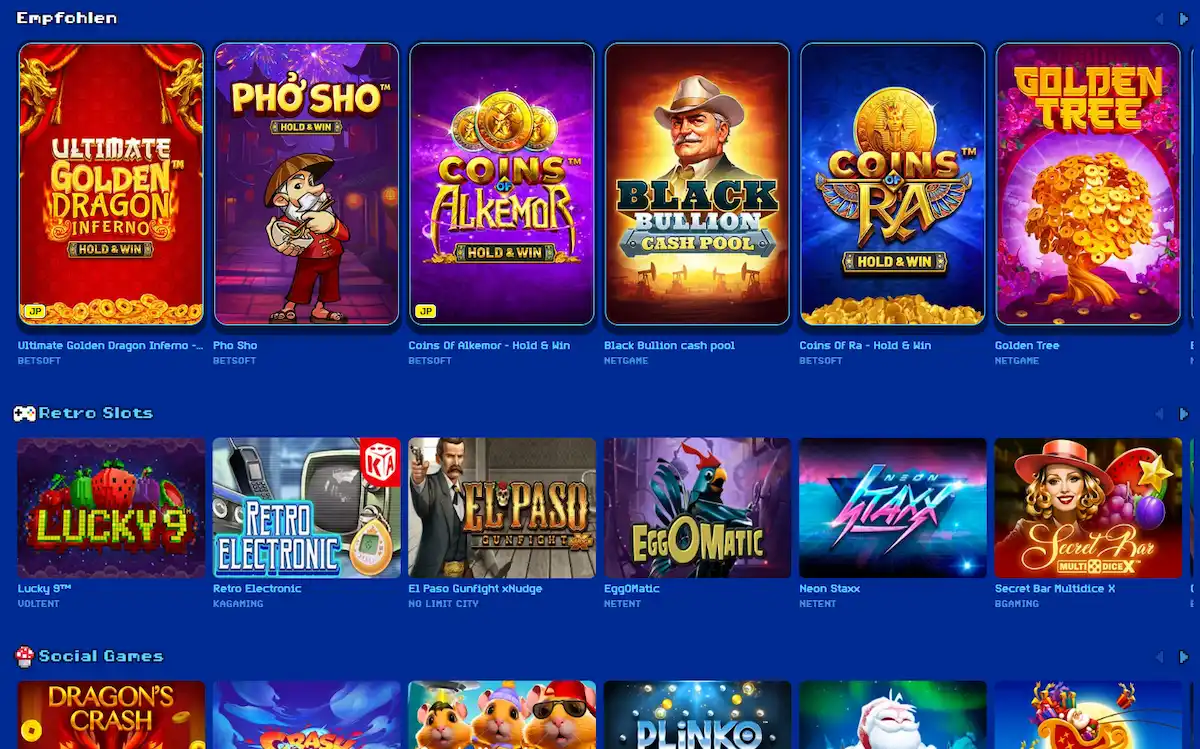Open the Plinko social game tile
Viewport: 1200px width, 749px height.
point(698,715)
